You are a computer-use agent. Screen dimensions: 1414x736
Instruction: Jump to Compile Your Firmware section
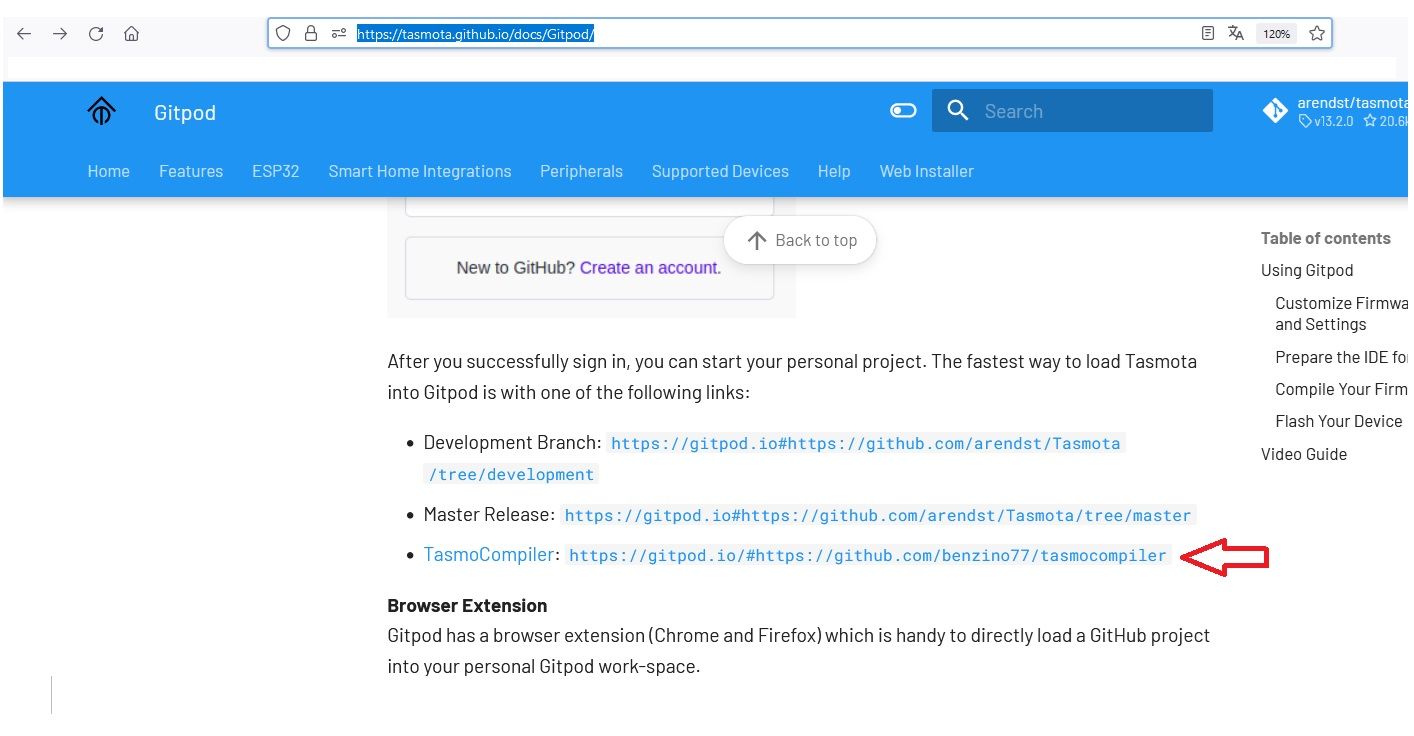[x=1341, y=389]
